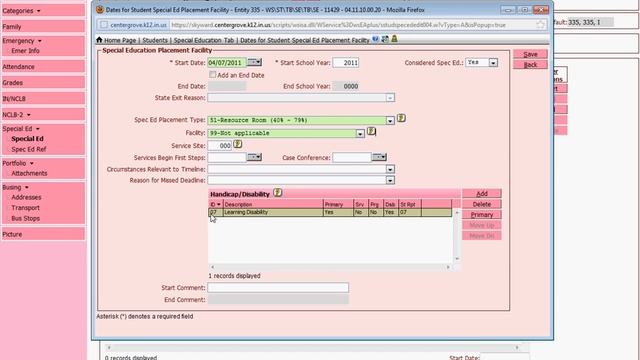640x360 pixels.
Task: Click Description column header
Action: pos(273,204)
